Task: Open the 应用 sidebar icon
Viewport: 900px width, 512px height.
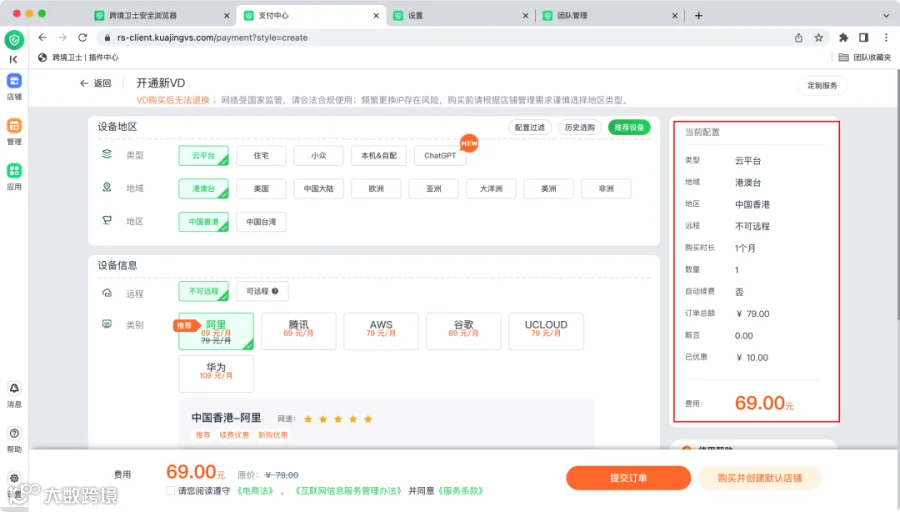Action: [14, 170]
